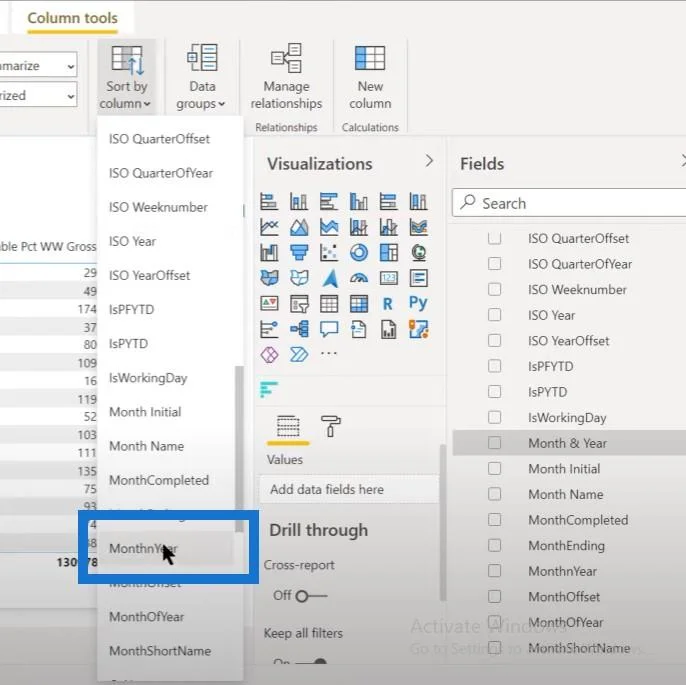This screenshot has width=686, height=685.
Task: Select the Card (123) visual
Action: pyautogui.click(x=388, y=278)
